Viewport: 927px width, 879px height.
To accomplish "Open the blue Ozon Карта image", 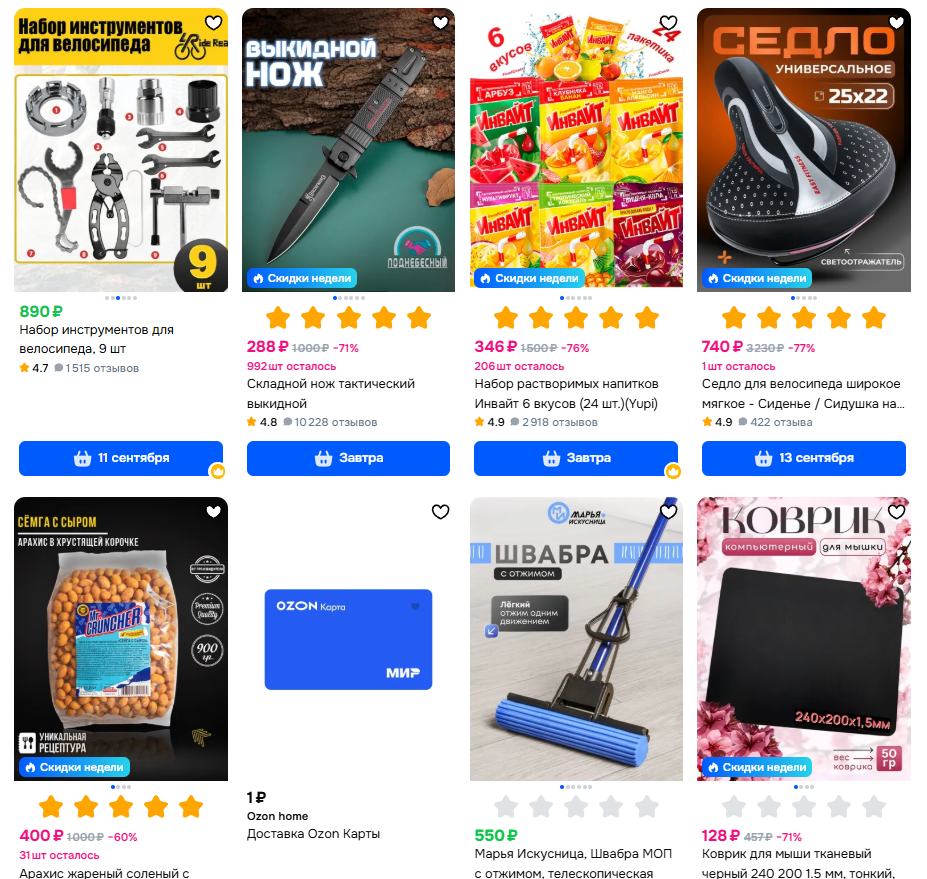I will click(348, 640).
